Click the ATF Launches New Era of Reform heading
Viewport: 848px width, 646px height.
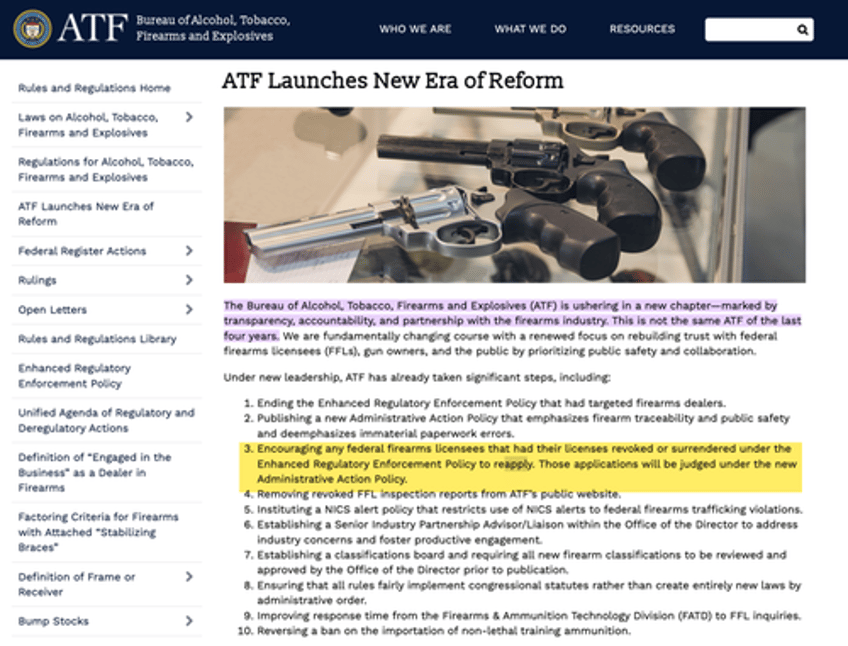pos(393,81)
